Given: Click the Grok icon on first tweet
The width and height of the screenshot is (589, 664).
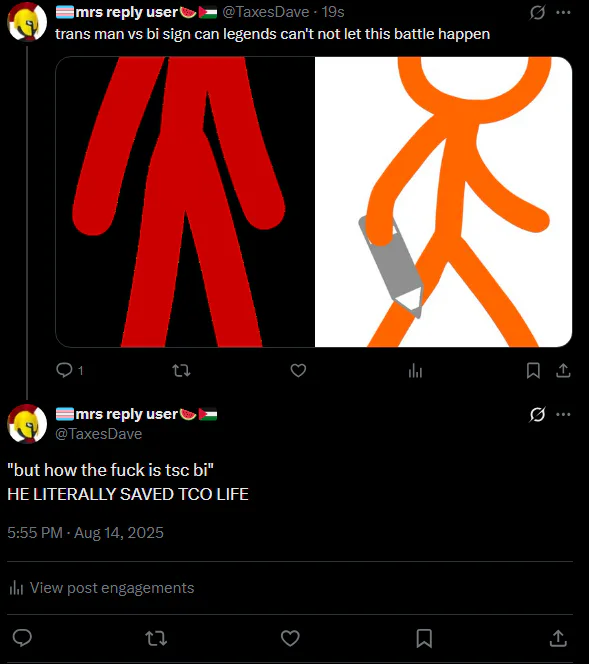Looking at the screenshot, I should [x=537, y=12].
